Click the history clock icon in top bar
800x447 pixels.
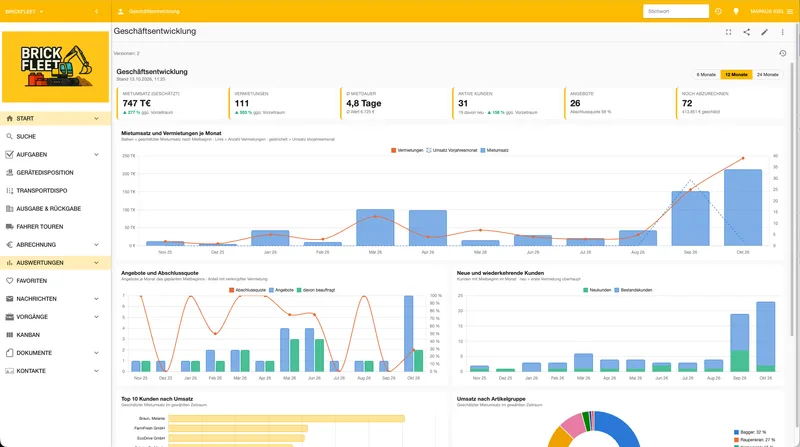pyautogui.click(x=718, y=11)
